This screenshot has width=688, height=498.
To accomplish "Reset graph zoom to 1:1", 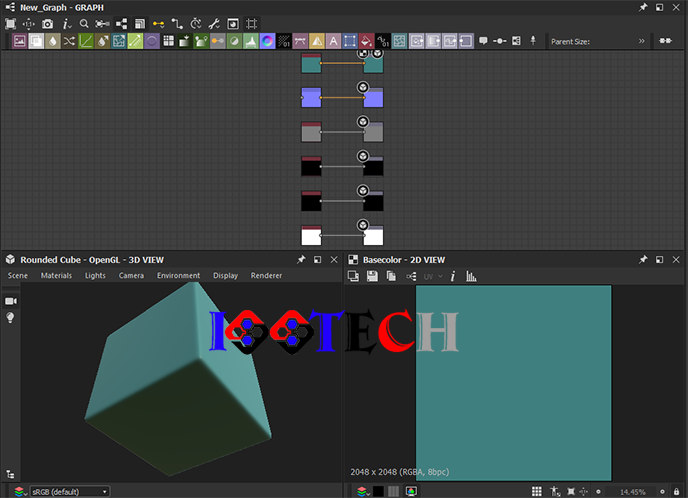I will (29, 24).
